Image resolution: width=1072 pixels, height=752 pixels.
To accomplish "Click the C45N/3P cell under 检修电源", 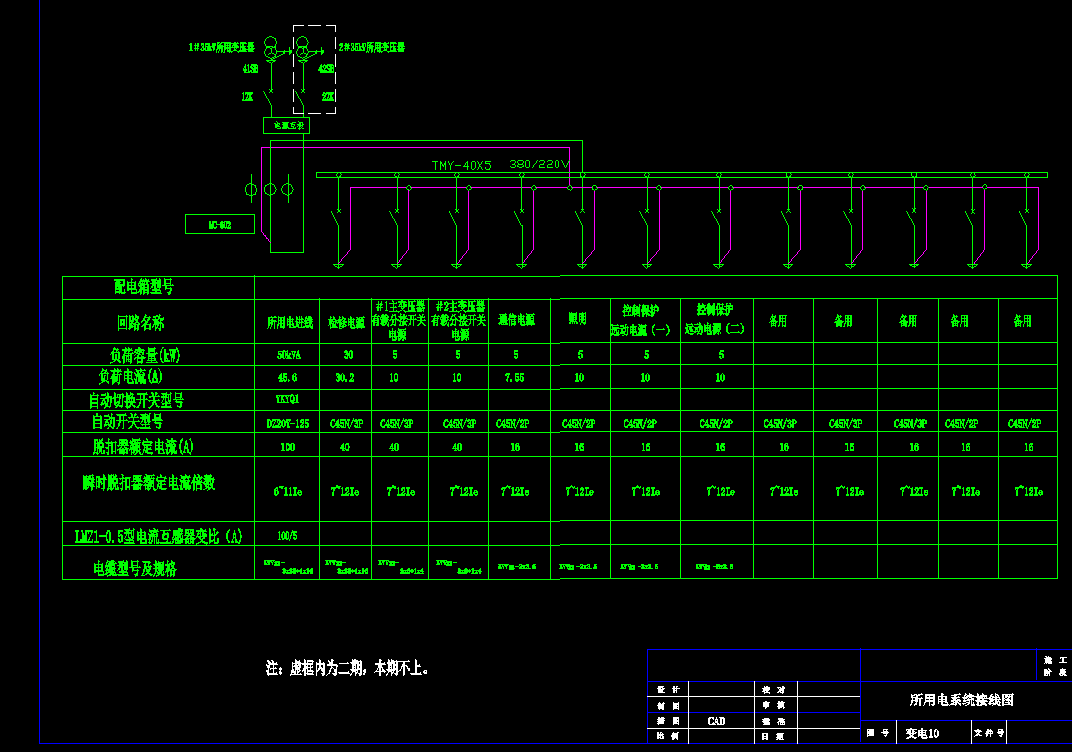I will [347, 424].
